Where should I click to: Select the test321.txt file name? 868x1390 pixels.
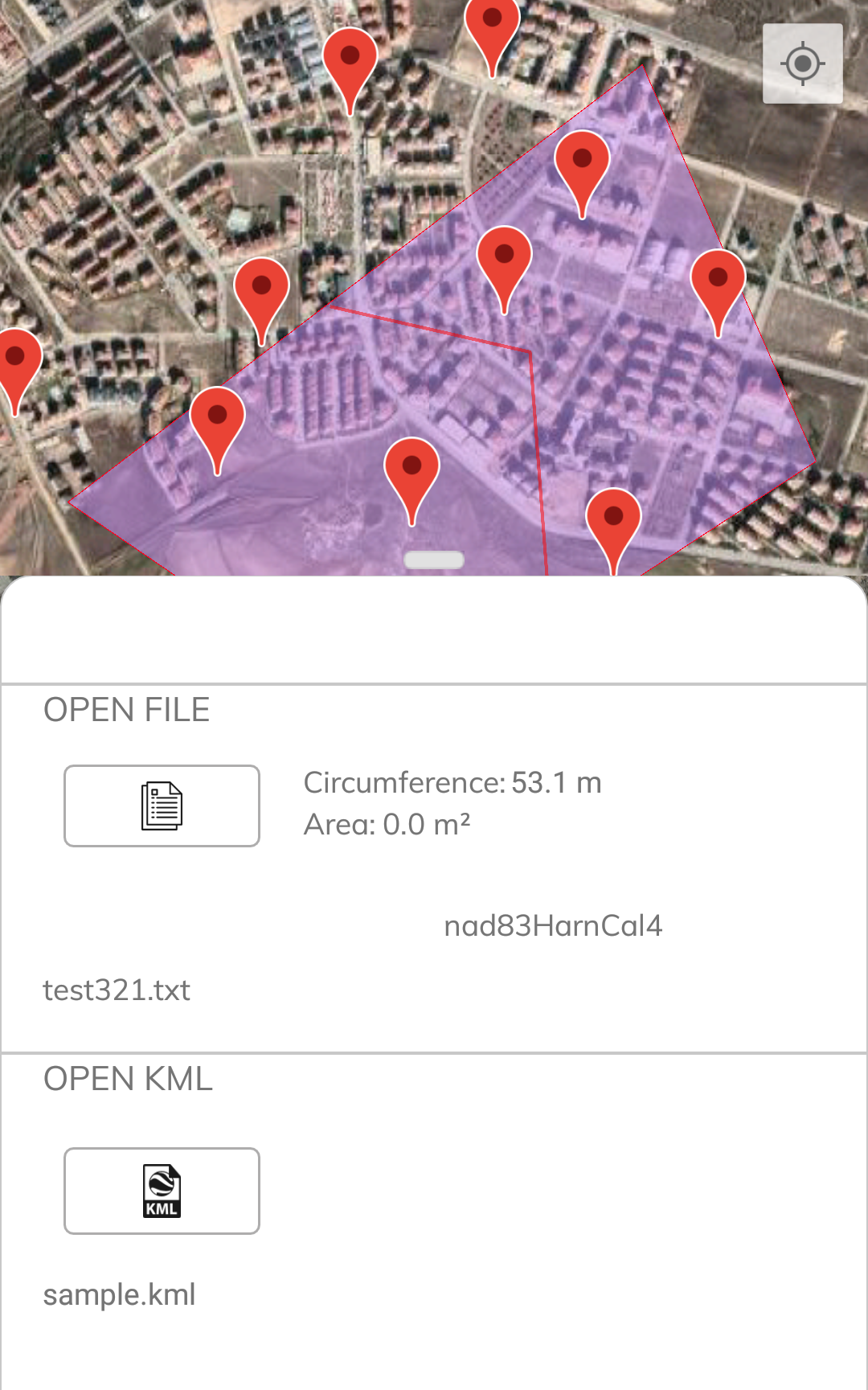pyautogui.click(x=117, y=990)
